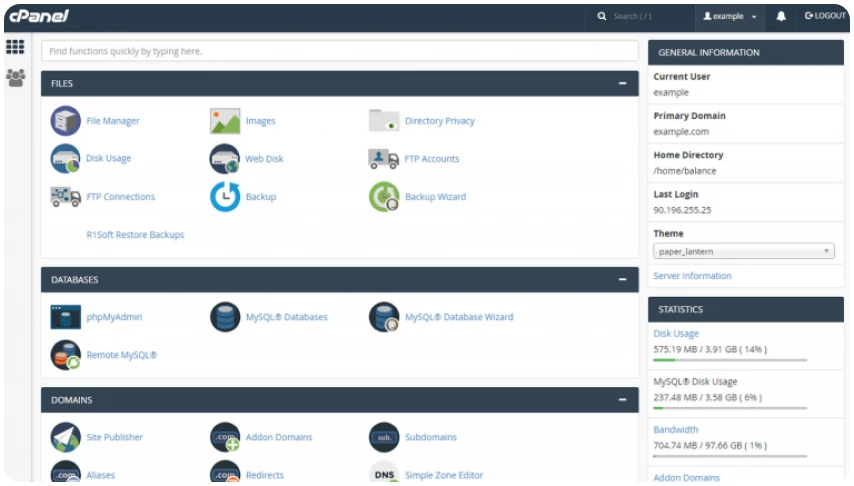Collapse the Databases section
Image resolution: width=854 pixels, height=486 pixels.
(623, 280)
